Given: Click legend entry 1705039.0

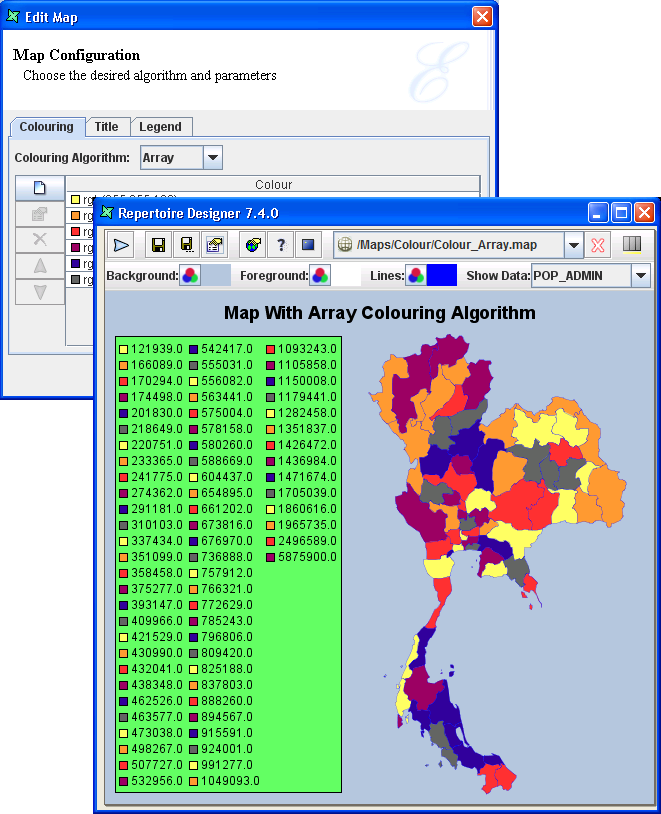Looking at the screenshot, I should coord(302,493).
